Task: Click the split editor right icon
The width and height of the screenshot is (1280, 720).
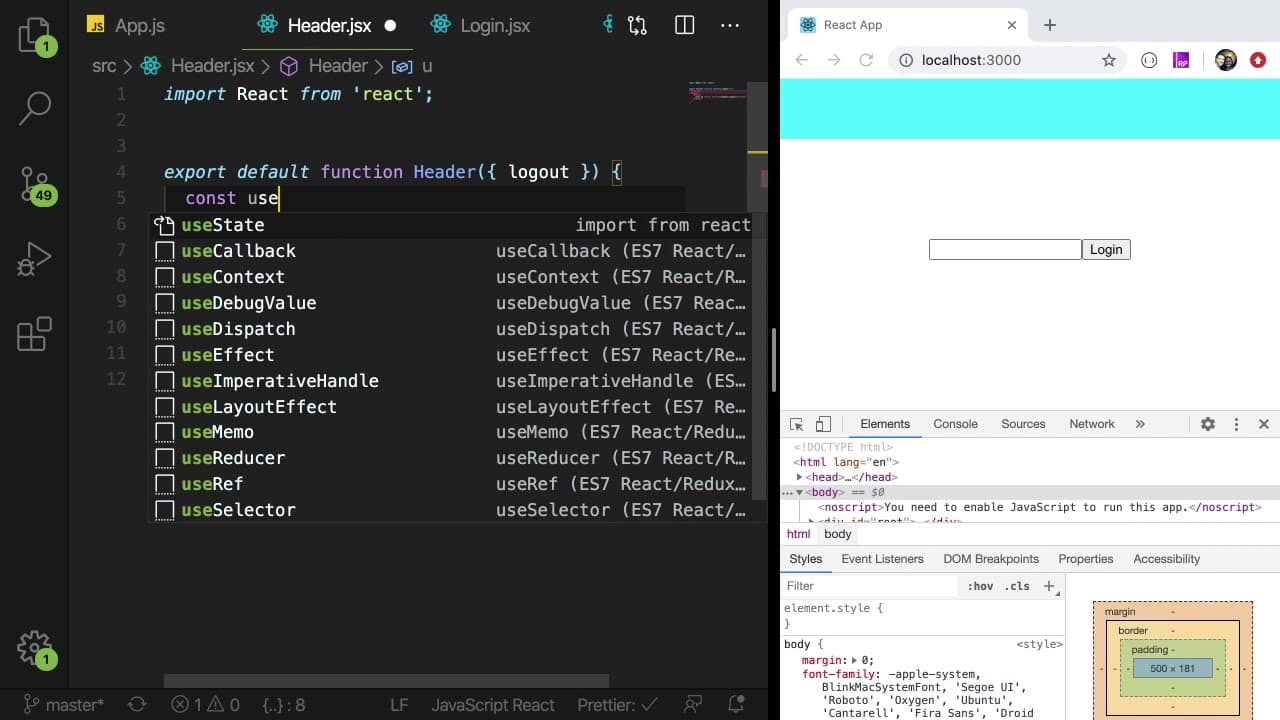Action: pos(685,25)
